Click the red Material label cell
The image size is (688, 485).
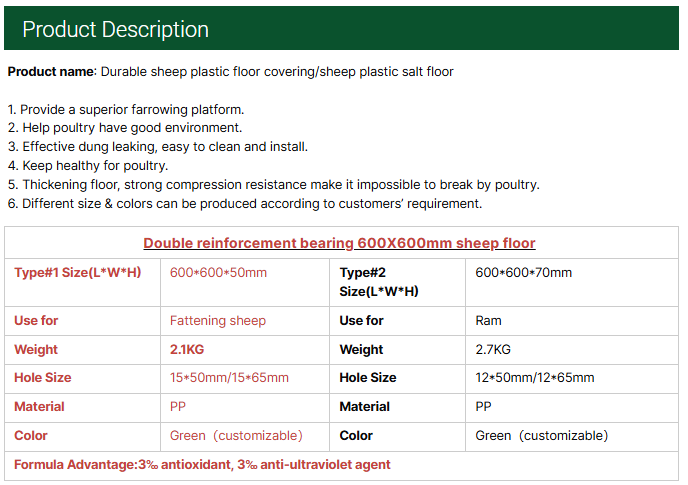click(x=39, y=407)
